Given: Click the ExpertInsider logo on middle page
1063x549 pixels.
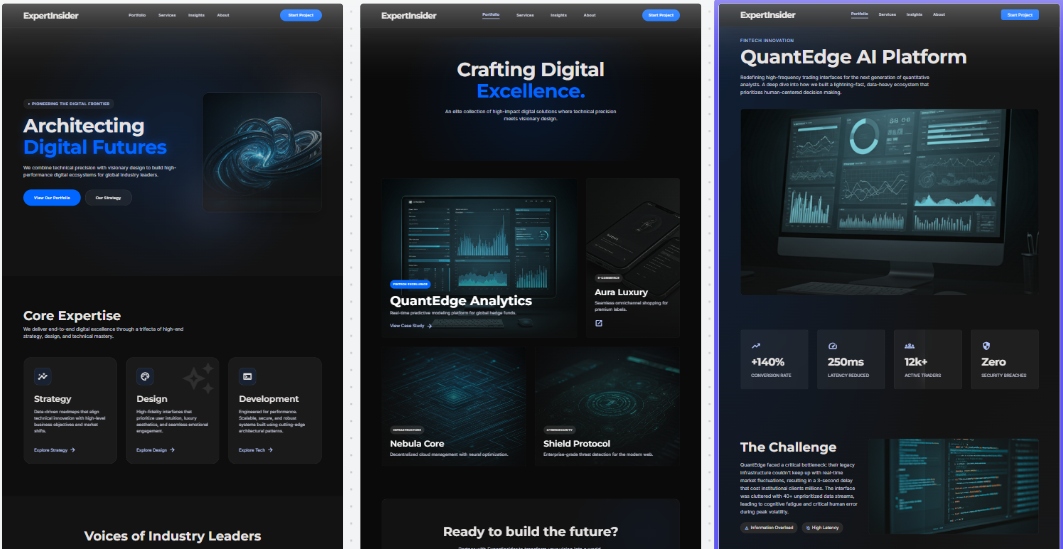Looking at the screenshot, I should 409,15.
